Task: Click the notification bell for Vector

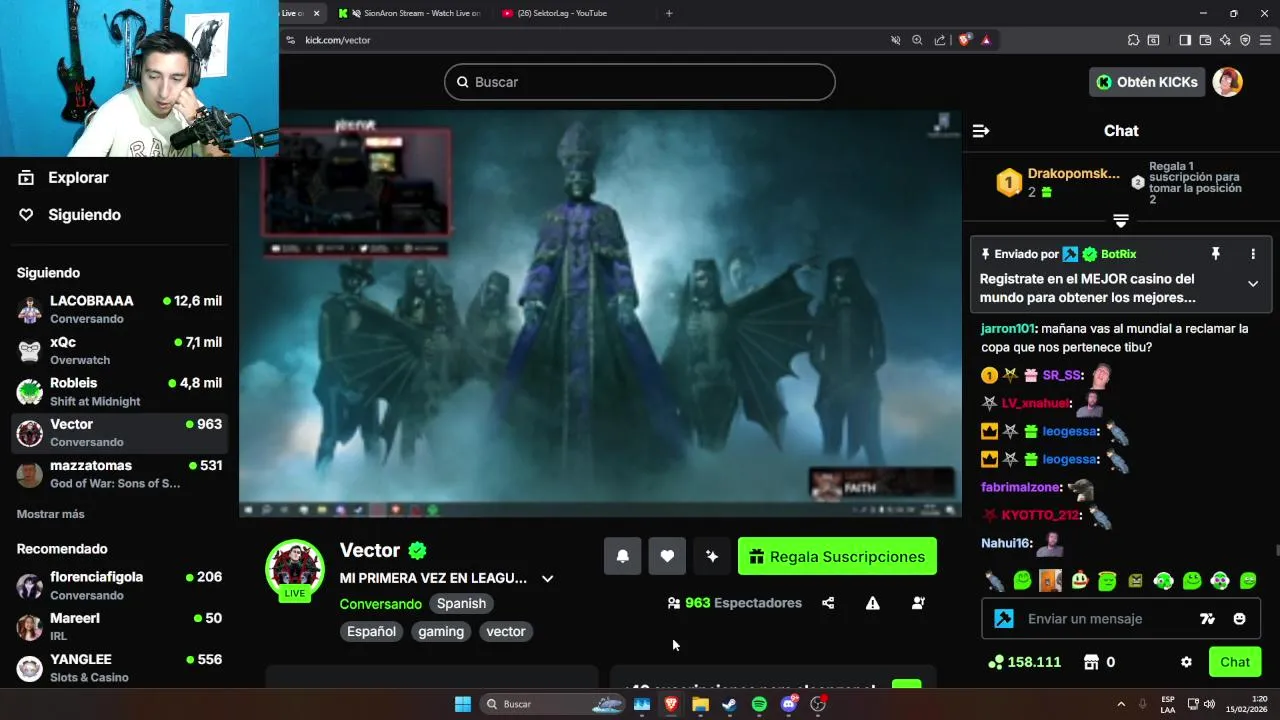Action: (622, 556)
